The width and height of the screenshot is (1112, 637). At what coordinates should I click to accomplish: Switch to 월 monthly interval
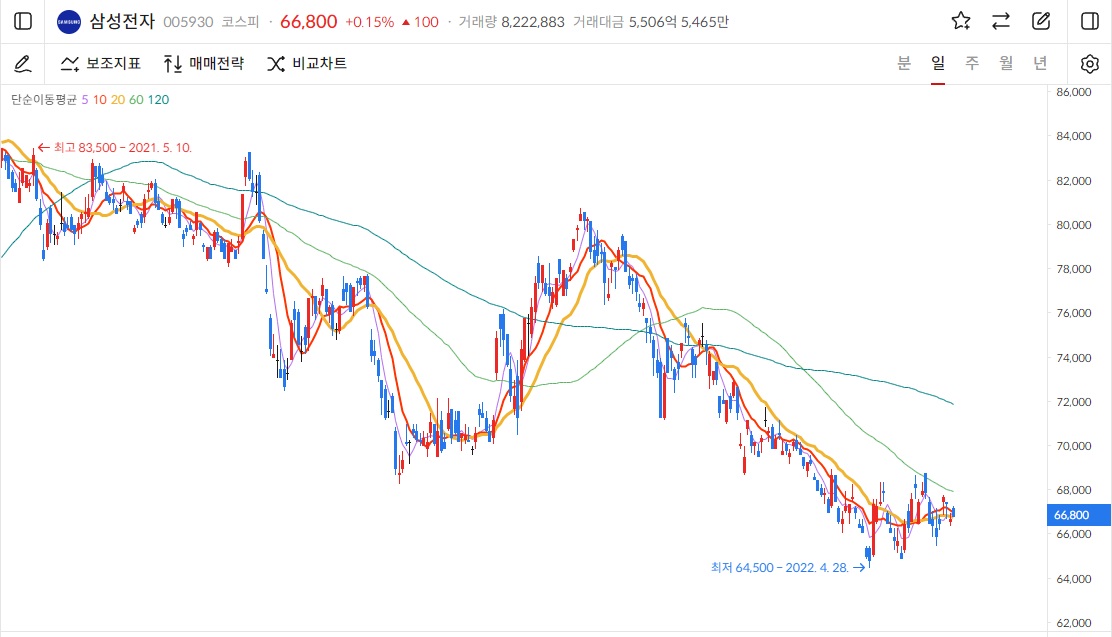(1006, 63)
